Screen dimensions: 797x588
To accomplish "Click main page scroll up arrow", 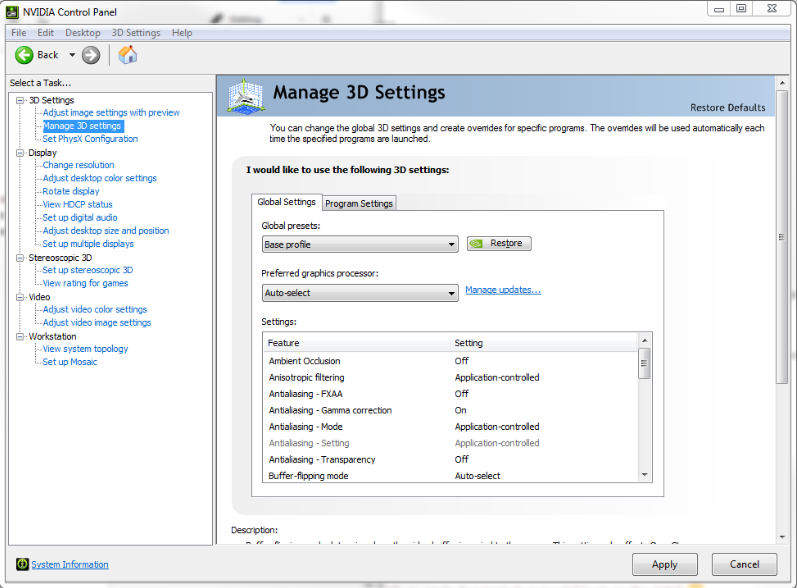I will 782,83.
